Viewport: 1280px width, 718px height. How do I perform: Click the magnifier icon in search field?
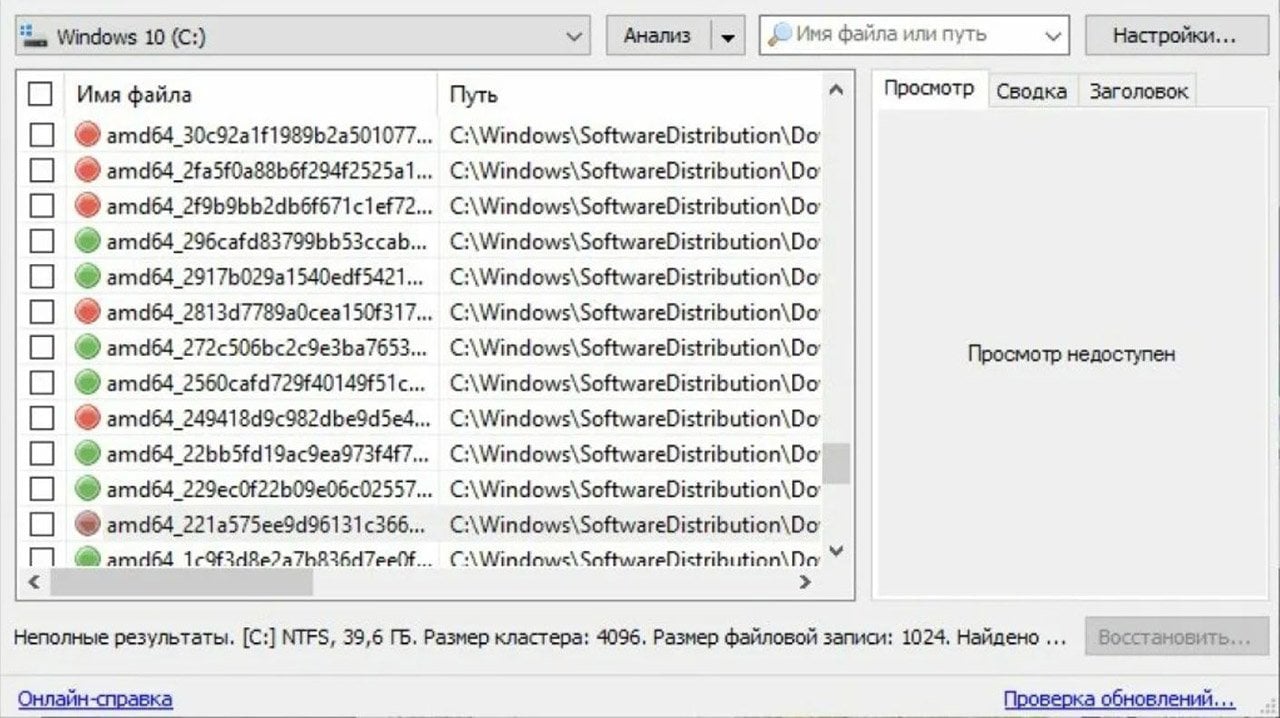(779, 35)
